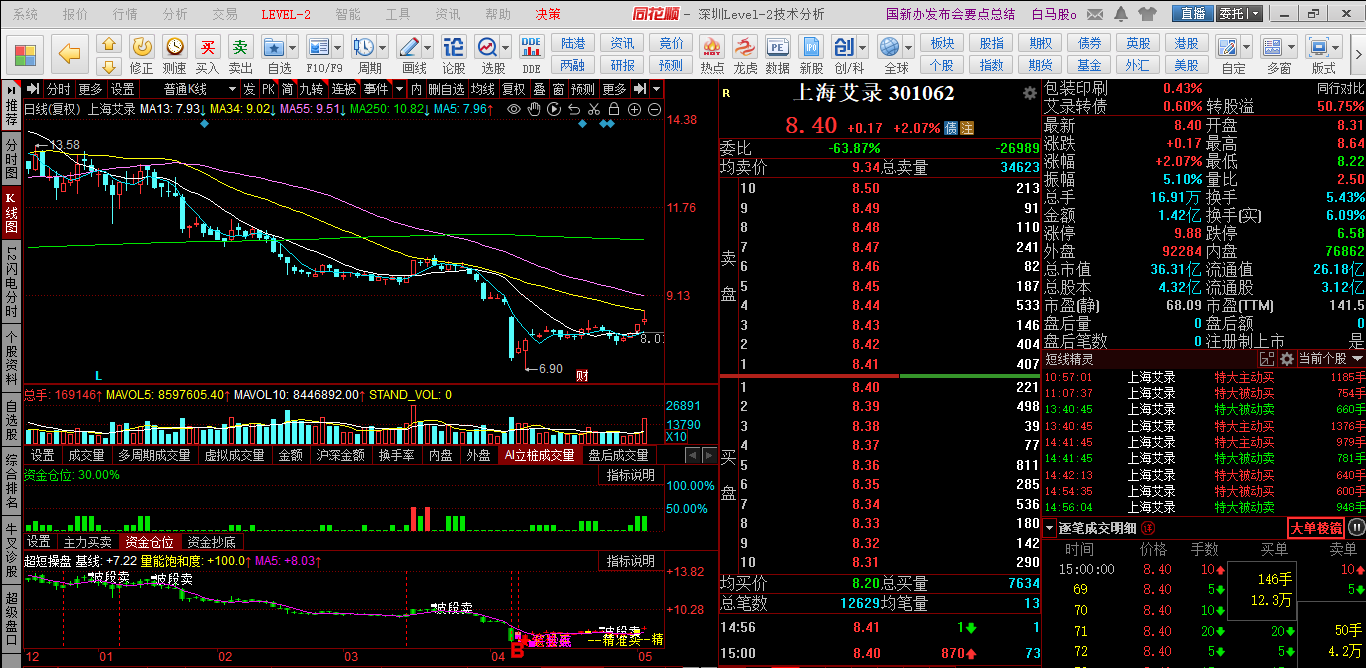The image size is (1366, 668).
Task: Click the 买入 buy icon
Action: [x=208, y=47]
